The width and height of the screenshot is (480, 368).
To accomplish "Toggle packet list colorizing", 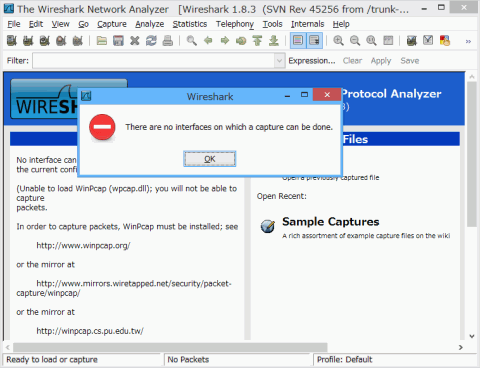I will click(x=298, y=41).
